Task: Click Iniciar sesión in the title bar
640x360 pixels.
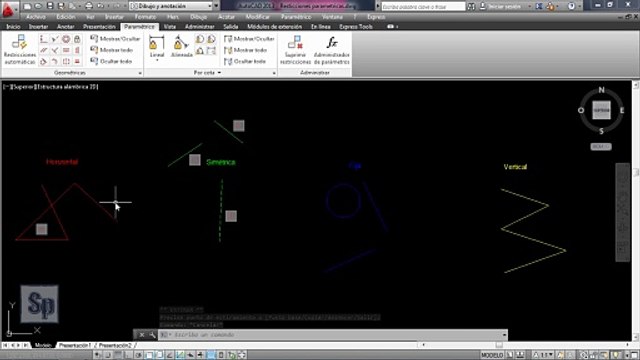Action: [x=503, y=6]
